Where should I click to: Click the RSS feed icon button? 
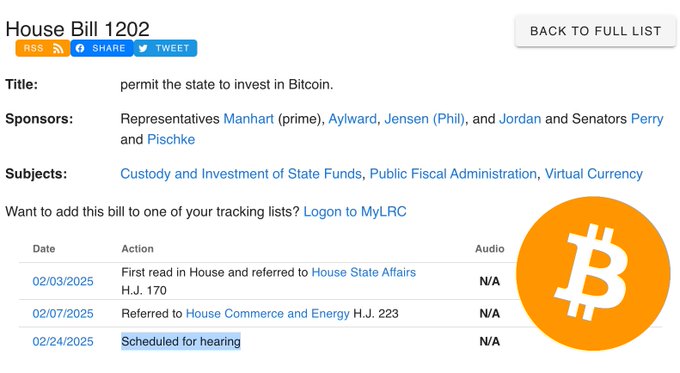coord(42,48)
